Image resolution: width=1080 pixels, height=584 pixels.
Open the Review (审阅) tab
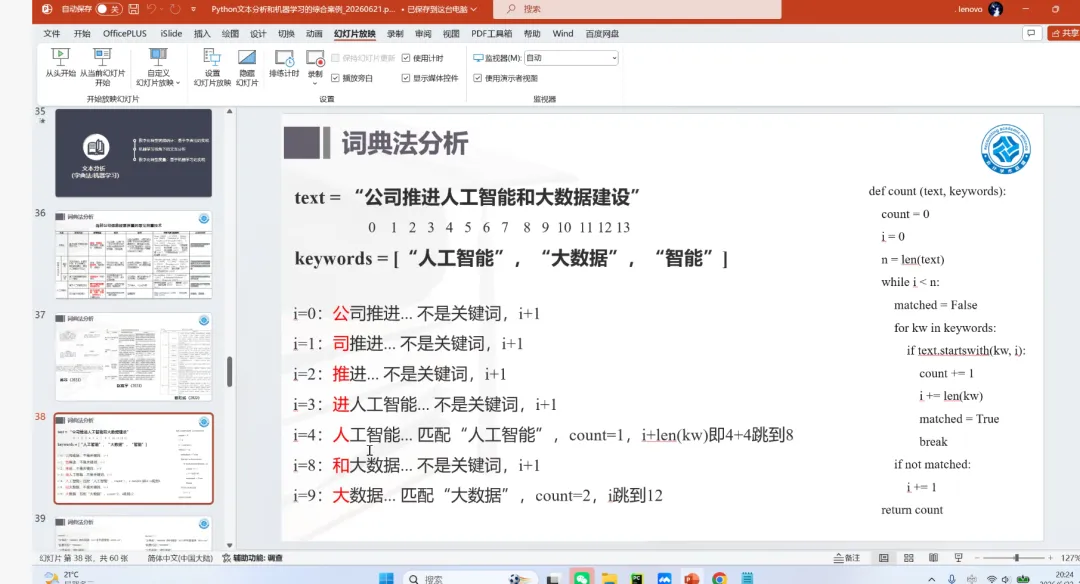pyautogui.click(x=423, y=33)
